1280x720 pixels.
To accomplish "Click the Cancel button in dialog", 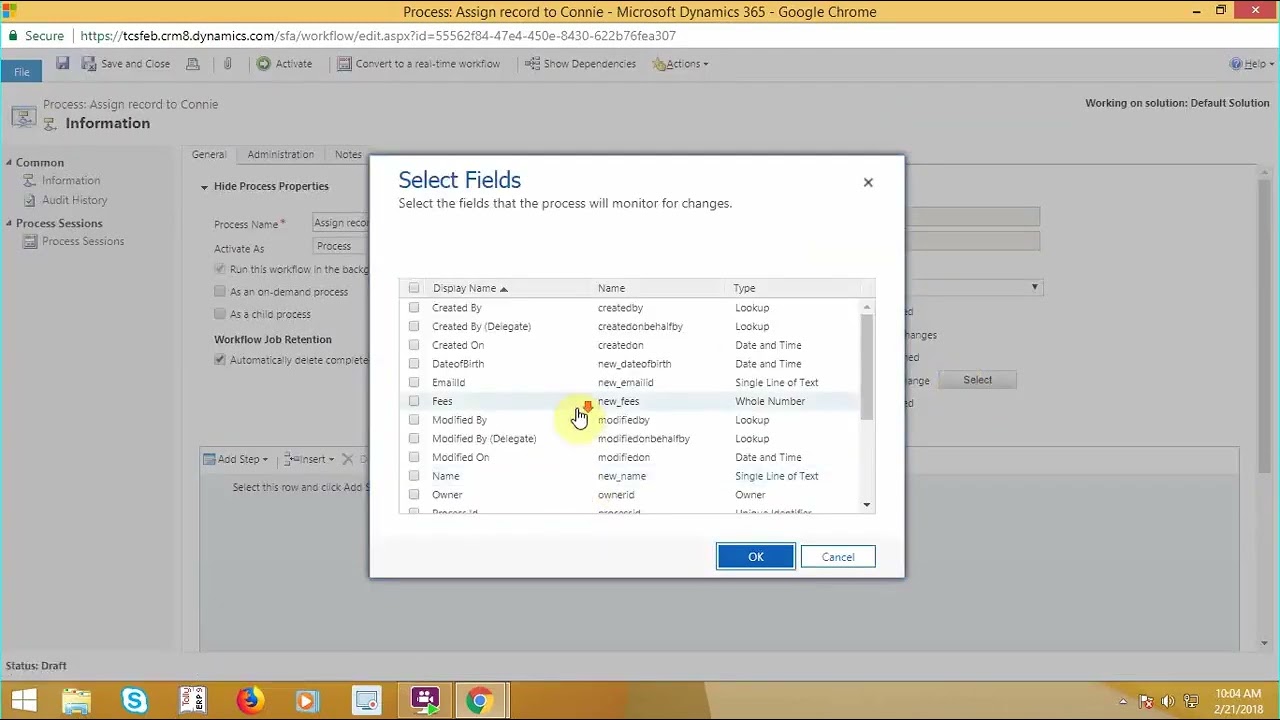I will [838, 557].
